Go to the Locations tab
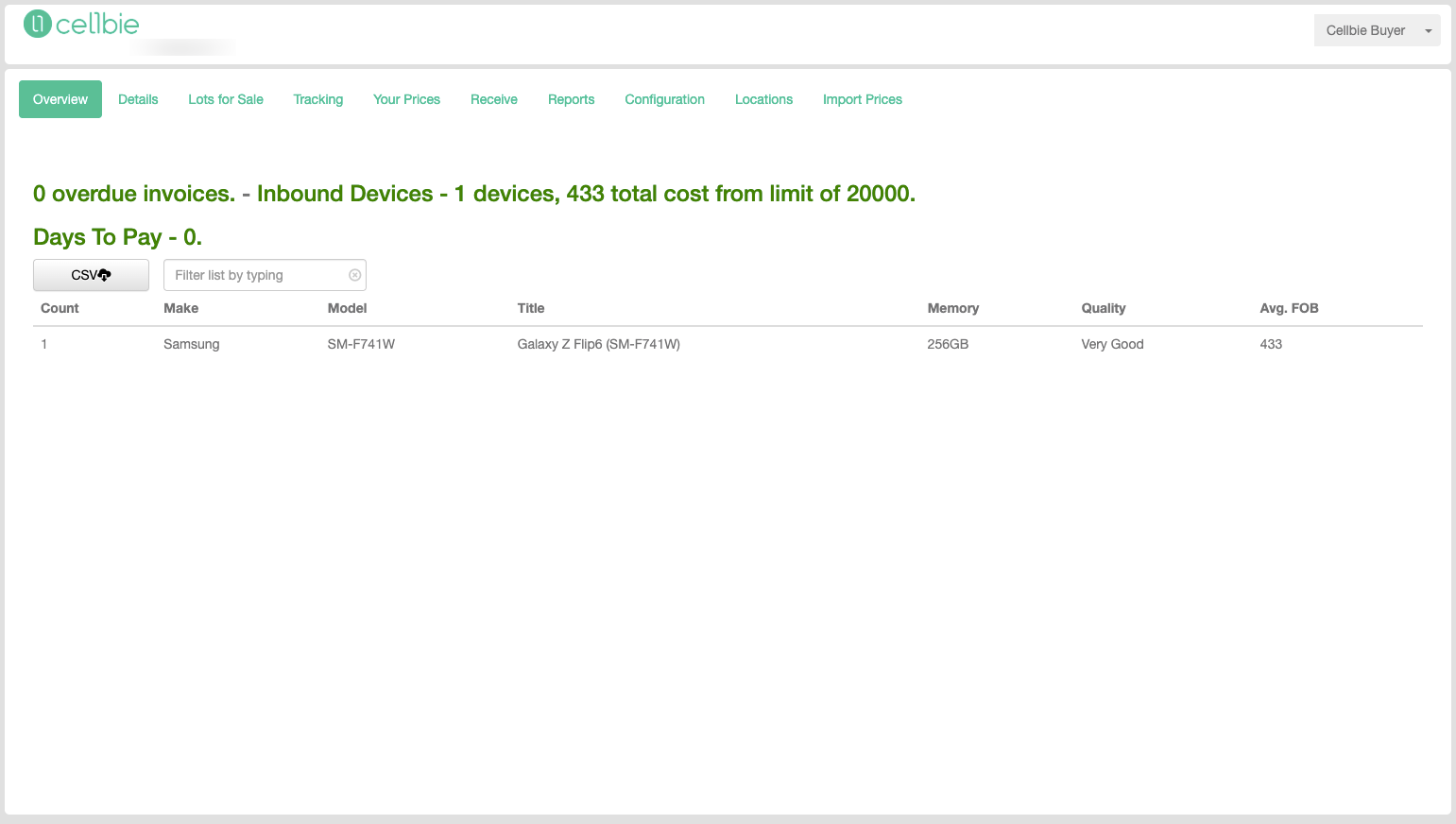 764,99
